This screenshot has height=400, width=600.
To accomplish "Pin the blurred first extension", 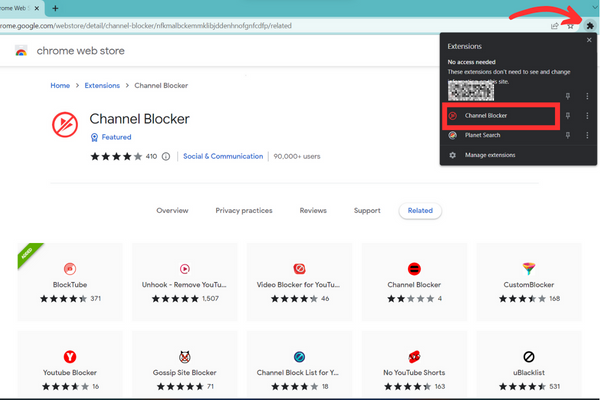I will 568,96.
